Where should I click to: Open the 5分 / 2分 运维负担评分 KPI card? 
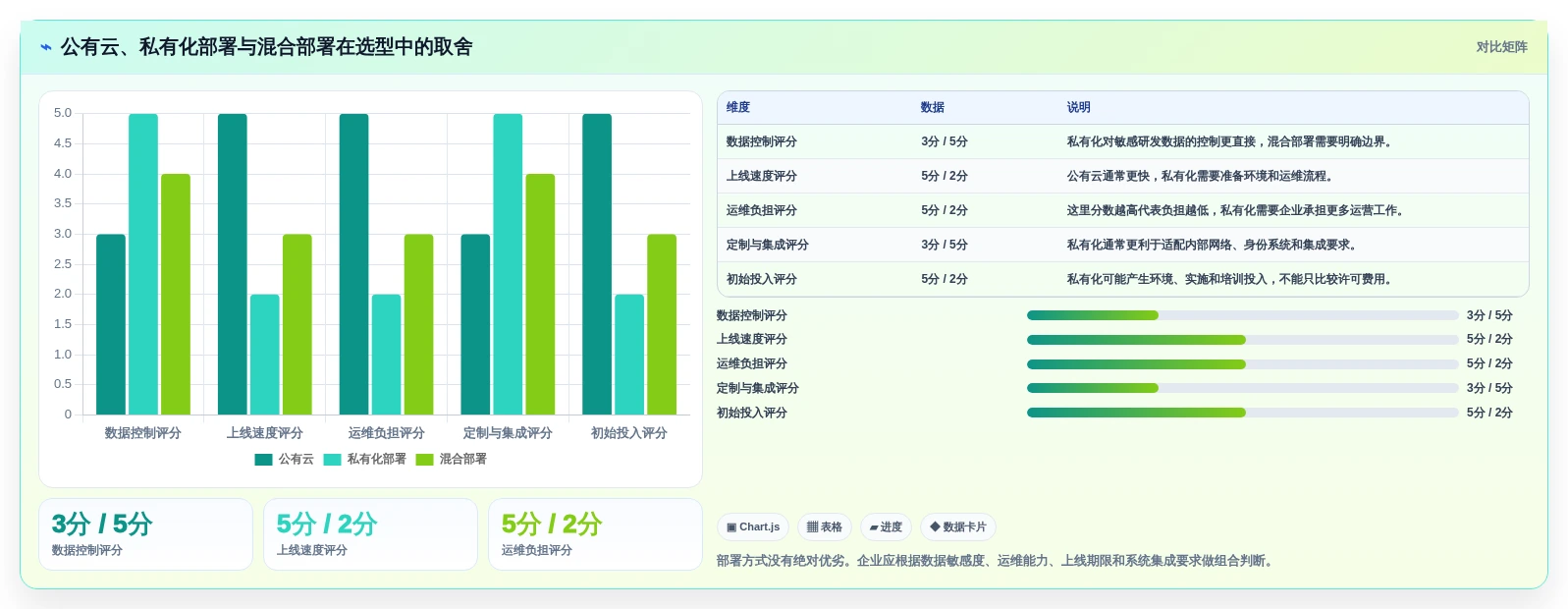click(595, 534)
